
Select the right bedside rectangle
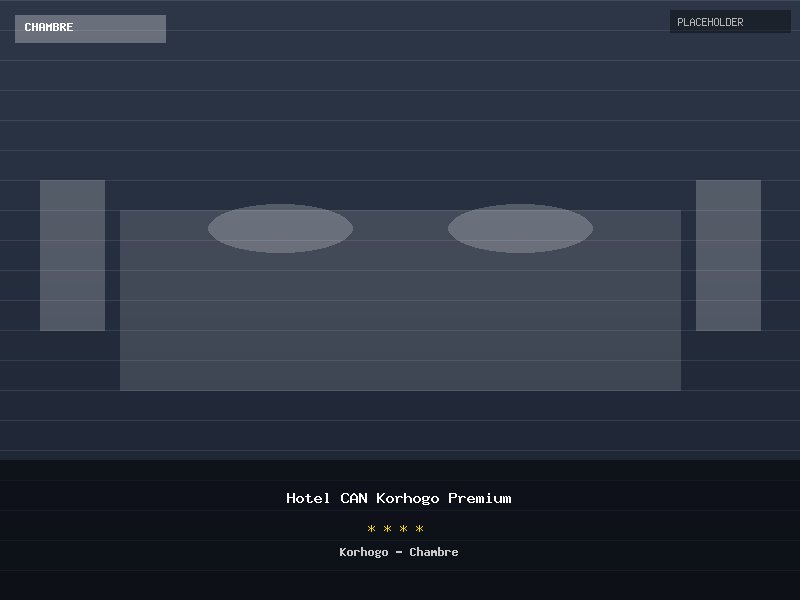(x=728, y=255)
